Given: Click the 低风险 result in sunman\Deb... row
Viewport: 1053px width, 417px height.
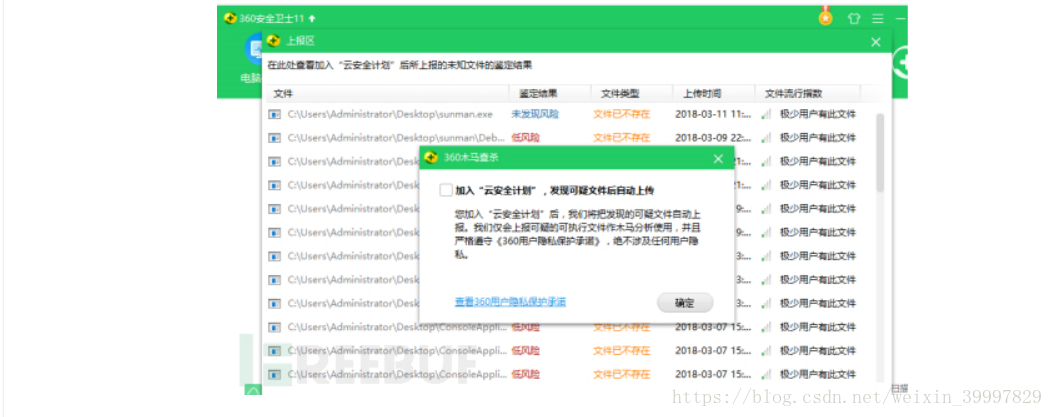Looking at the screenshot, I should tap(526, 138).
